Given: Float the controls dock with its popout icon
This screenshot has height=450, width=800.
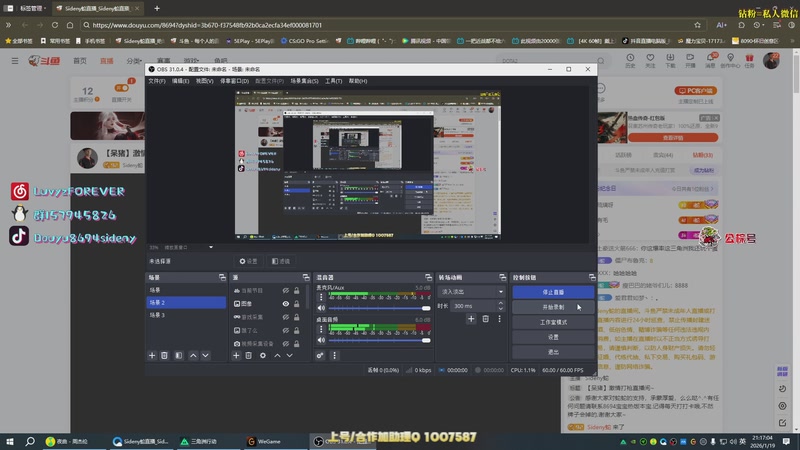Looking at the screenshot, I should coord(592,277).
